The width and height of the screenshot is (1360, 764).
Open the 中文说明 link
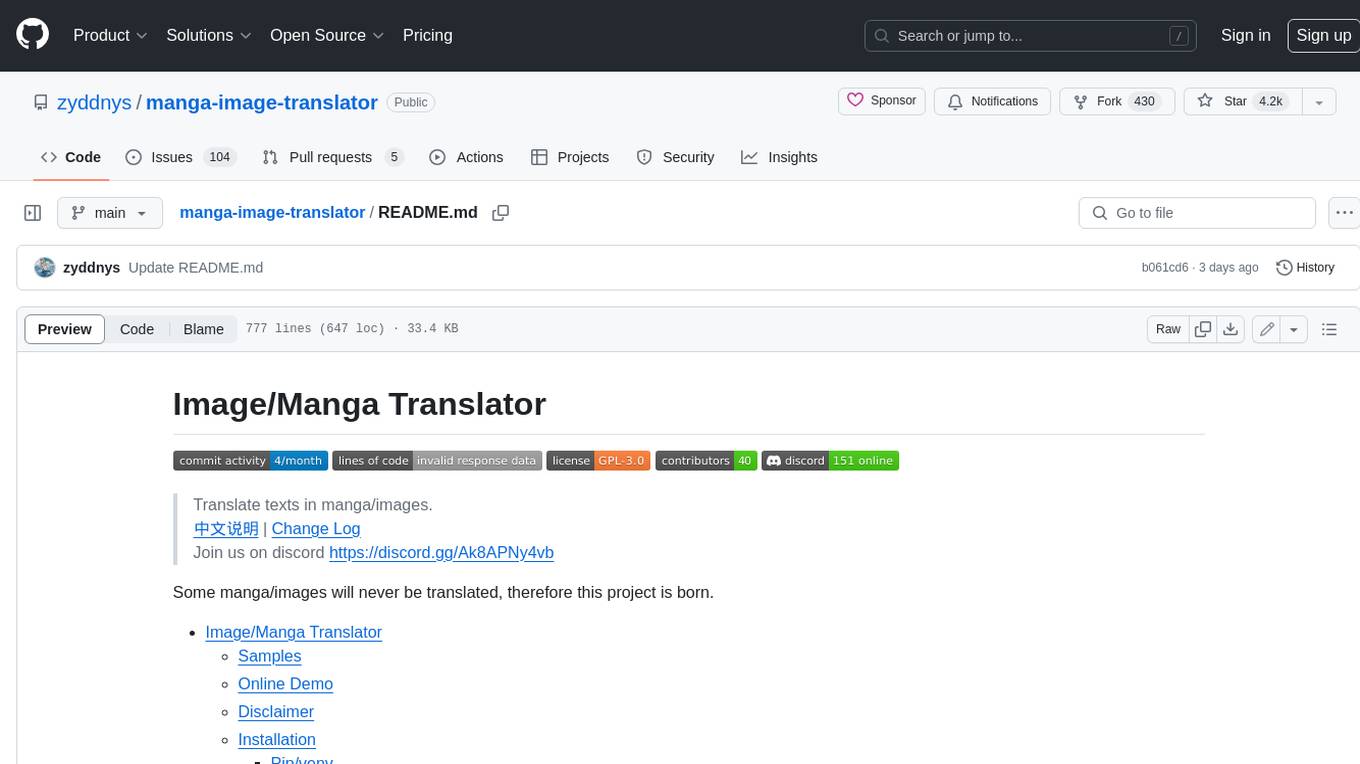226,529
